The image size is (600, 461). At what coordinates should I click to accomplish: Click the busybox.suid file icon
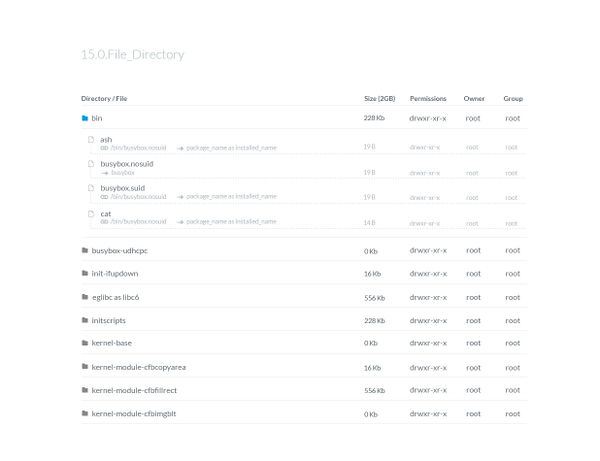pyautogui.click(x=92, y=188)
